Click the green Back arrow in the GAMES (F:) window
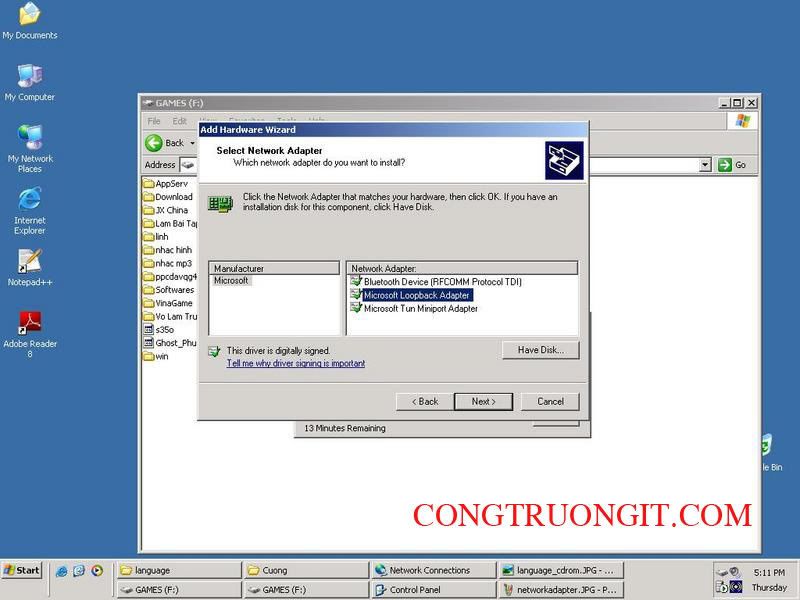The width and height of the screenshot is (800, 600). pos(154,143)
